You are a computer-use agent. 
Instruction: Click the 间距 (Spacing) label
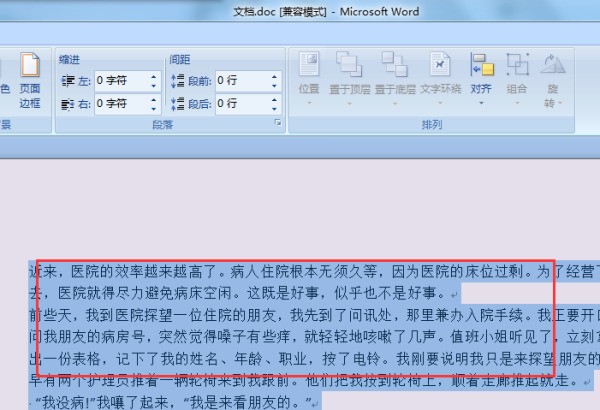tap(179, 59)
